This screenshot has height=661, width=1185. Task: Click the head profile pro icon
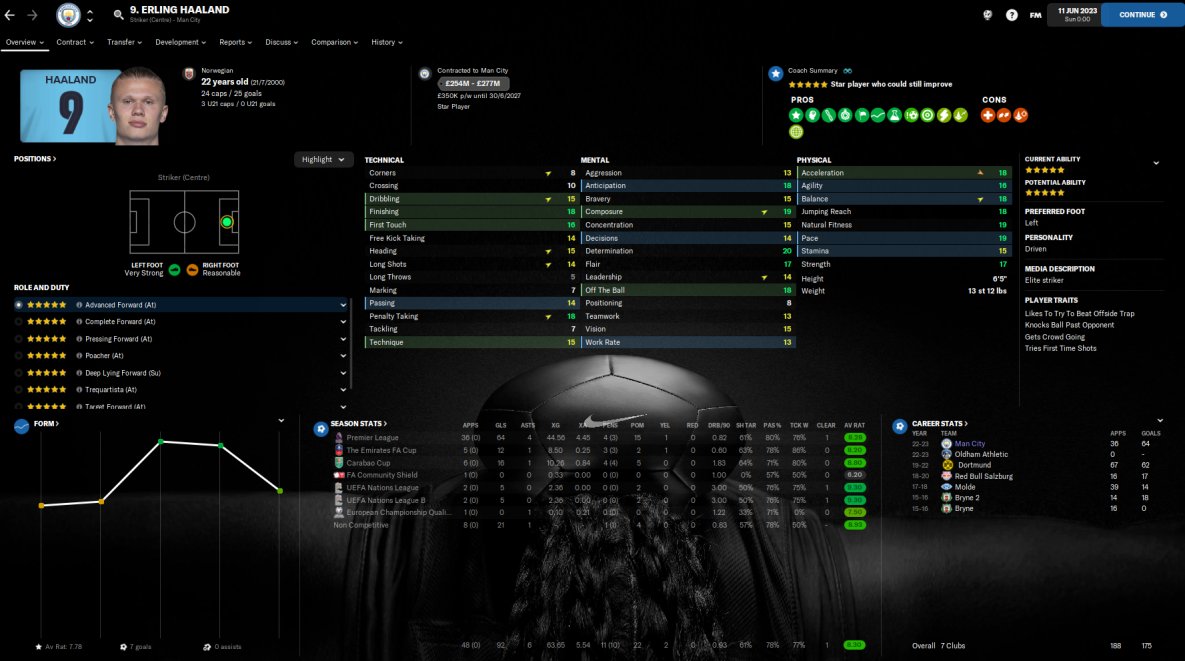(812, 116)
